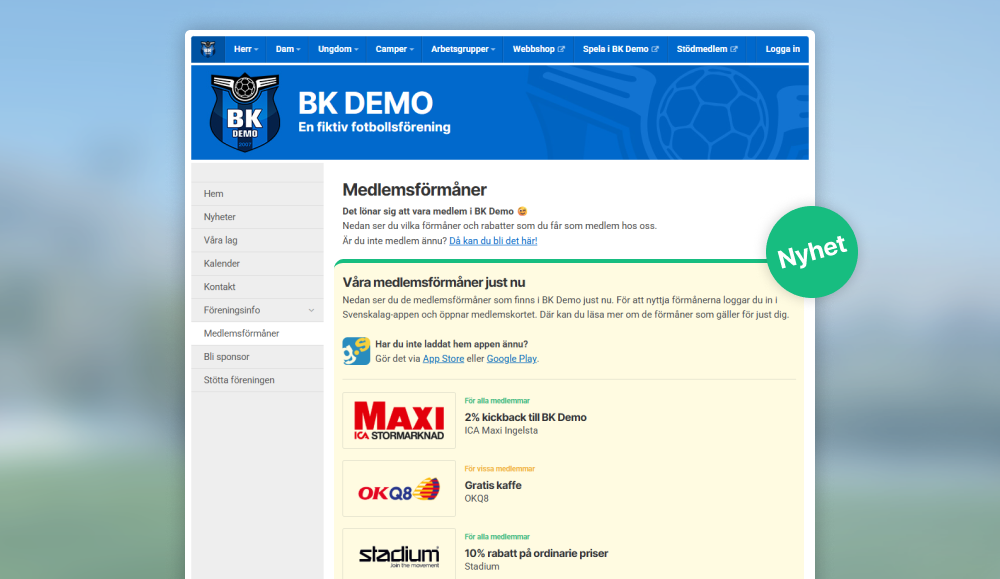The image size is (1000, 579).
Task: Select Bli sponsor in the sidebar
Action: (x=226, y=357)
